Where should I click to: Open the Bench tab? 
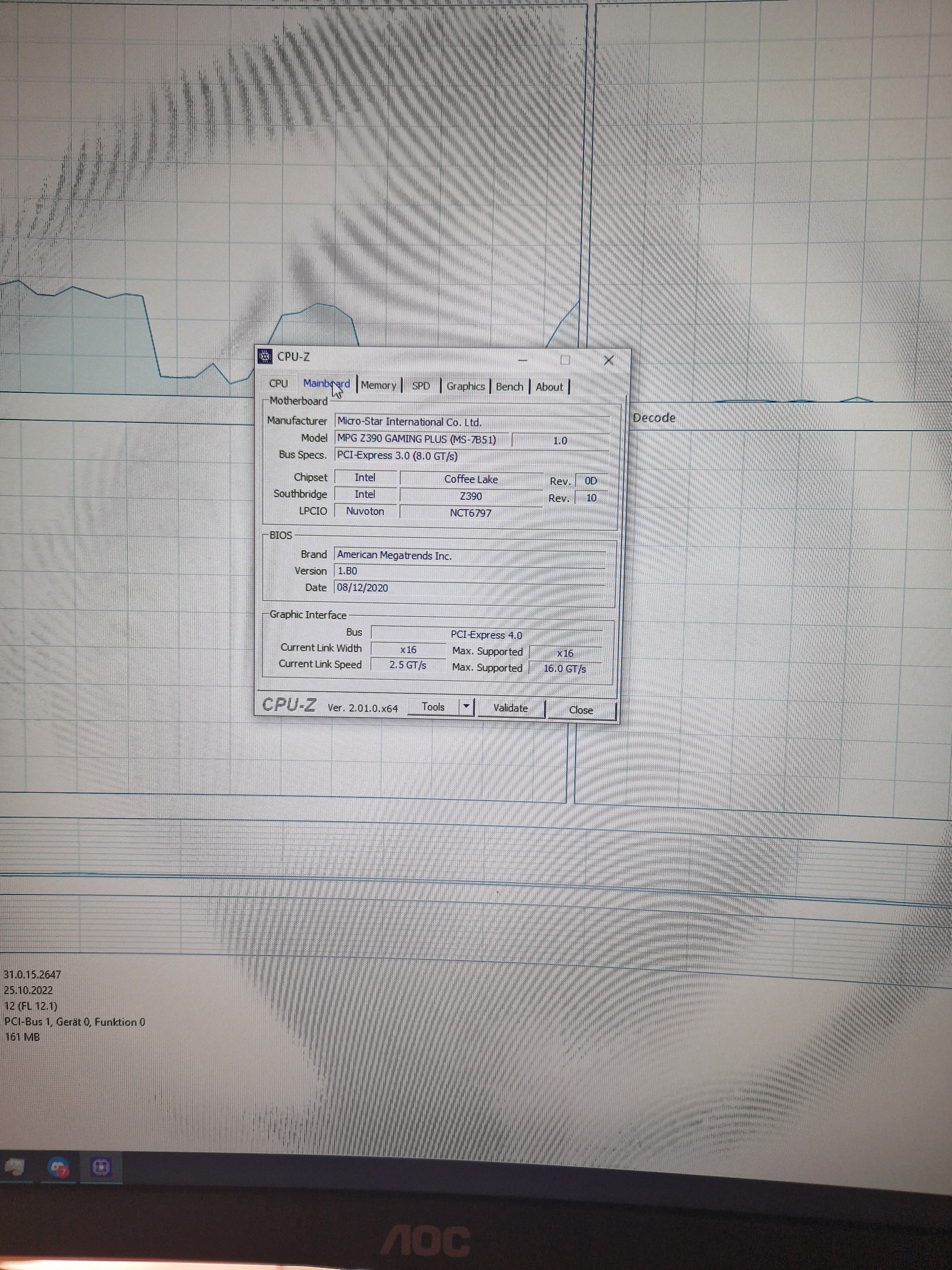click(509, 387)
